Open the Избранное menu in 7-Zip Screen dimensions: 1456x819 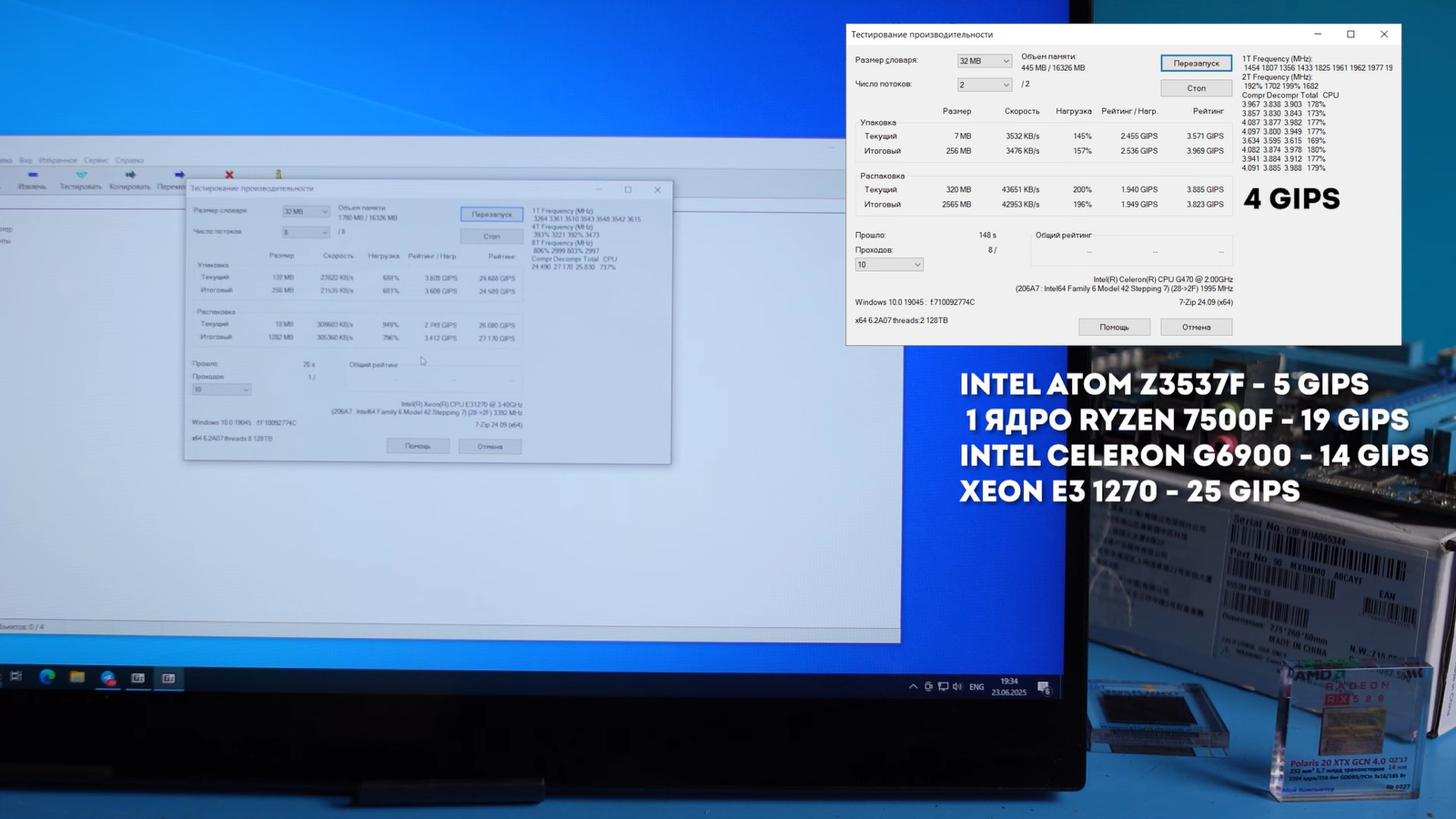coord(57,160)
